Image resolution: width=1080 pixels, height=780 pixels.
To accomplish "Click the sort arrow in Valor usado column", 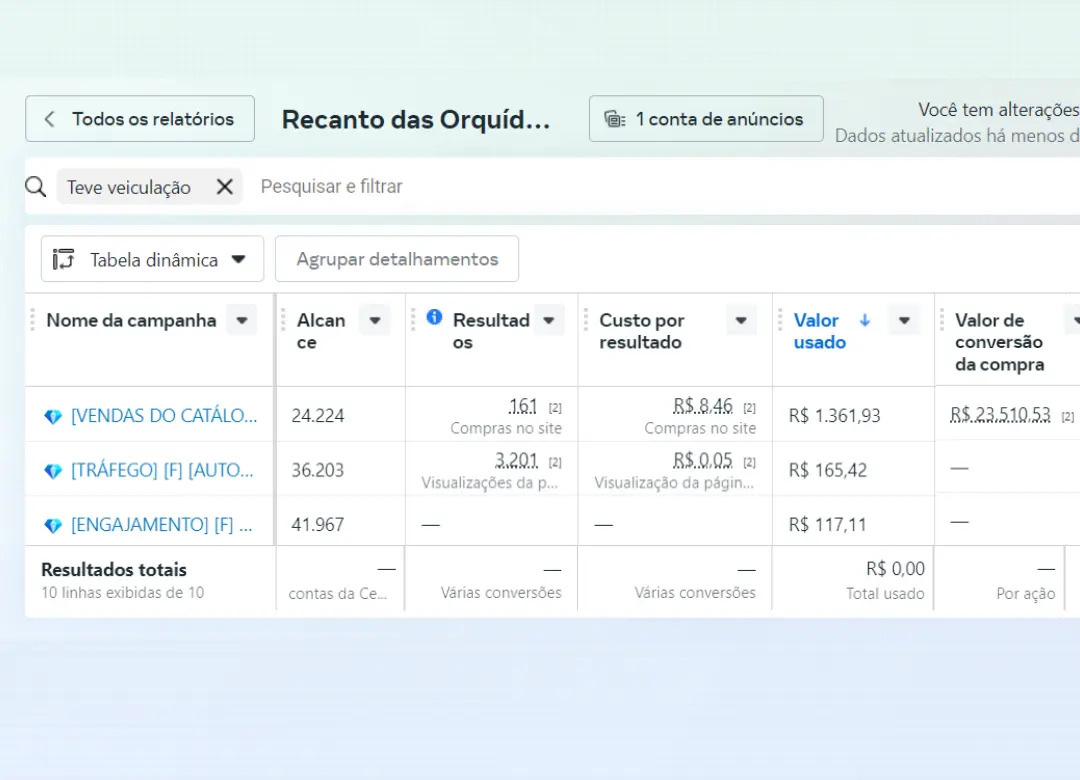I will (x=865, y=320).
